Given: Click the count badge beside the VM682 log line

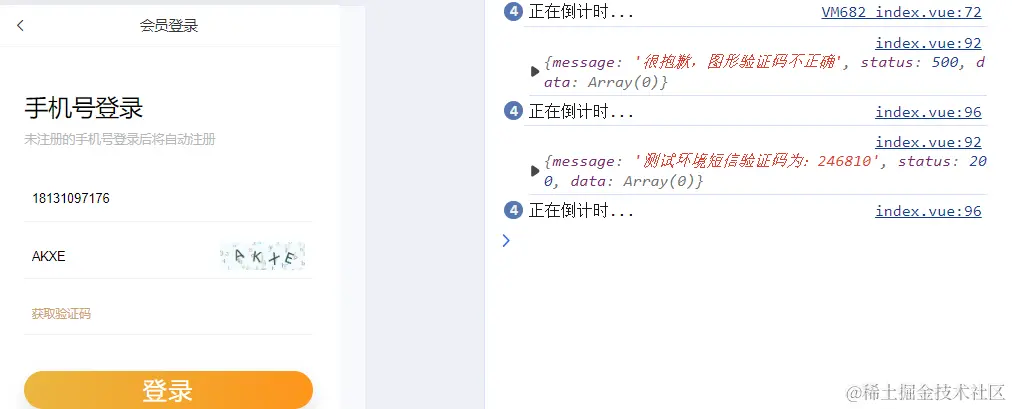Looking at the screenshot, I should pyautogui.click(x=512, y=12).
